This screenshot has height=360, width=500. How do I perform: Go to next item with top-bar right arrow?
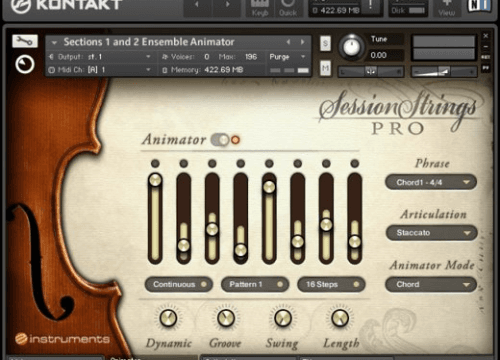[x=228, y=5]
